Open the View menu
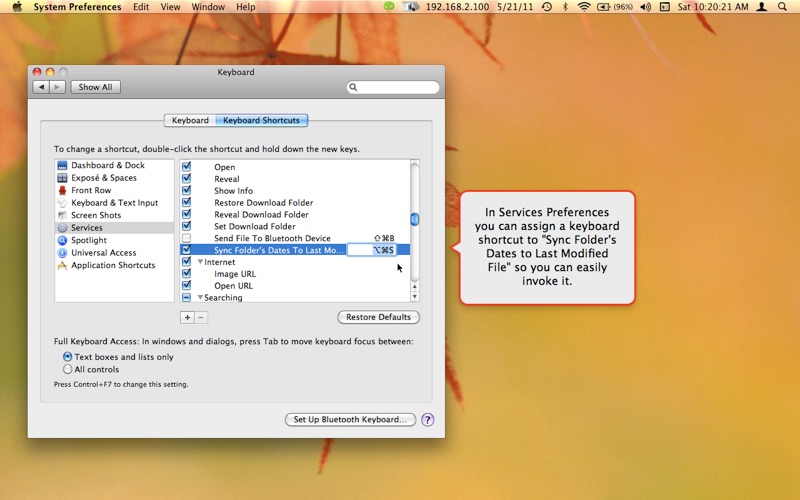The height and width of the screenshot is (500, 800). point(170,7)
